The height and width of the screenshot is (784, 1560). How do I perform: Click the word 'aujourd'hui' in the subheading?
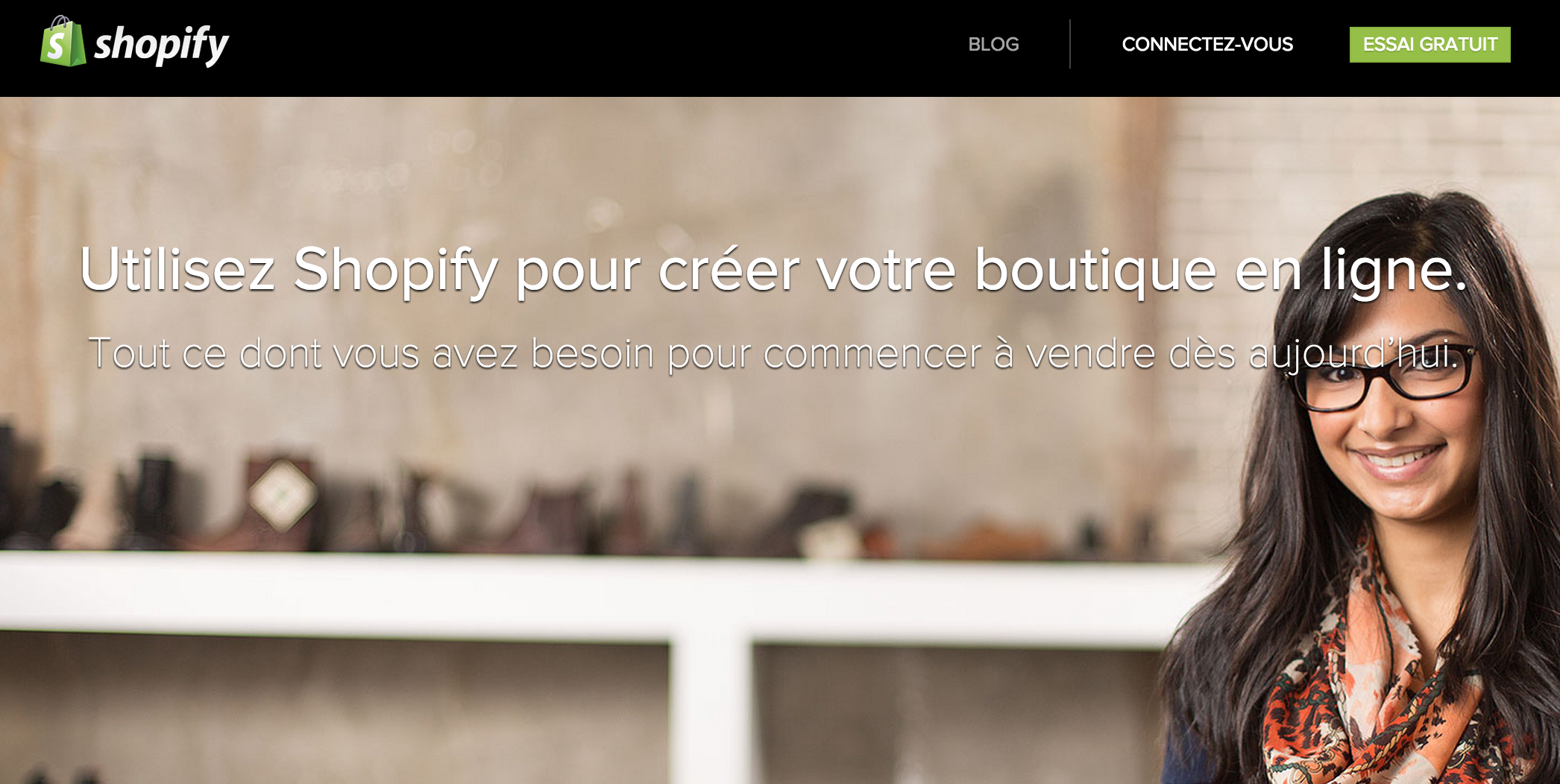pos(1353,353)
